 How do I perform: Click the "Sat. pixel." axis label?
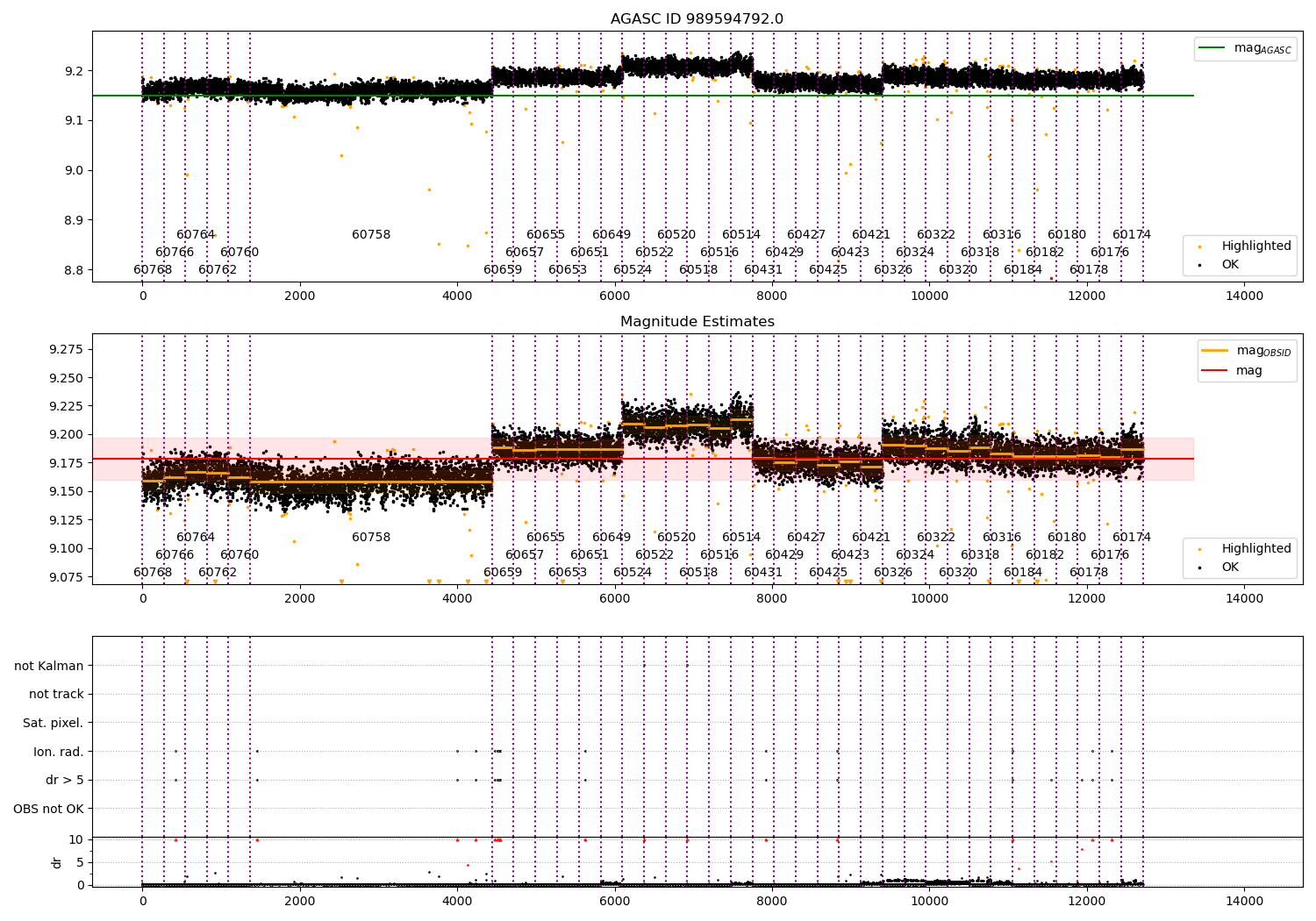coord(54,723)
